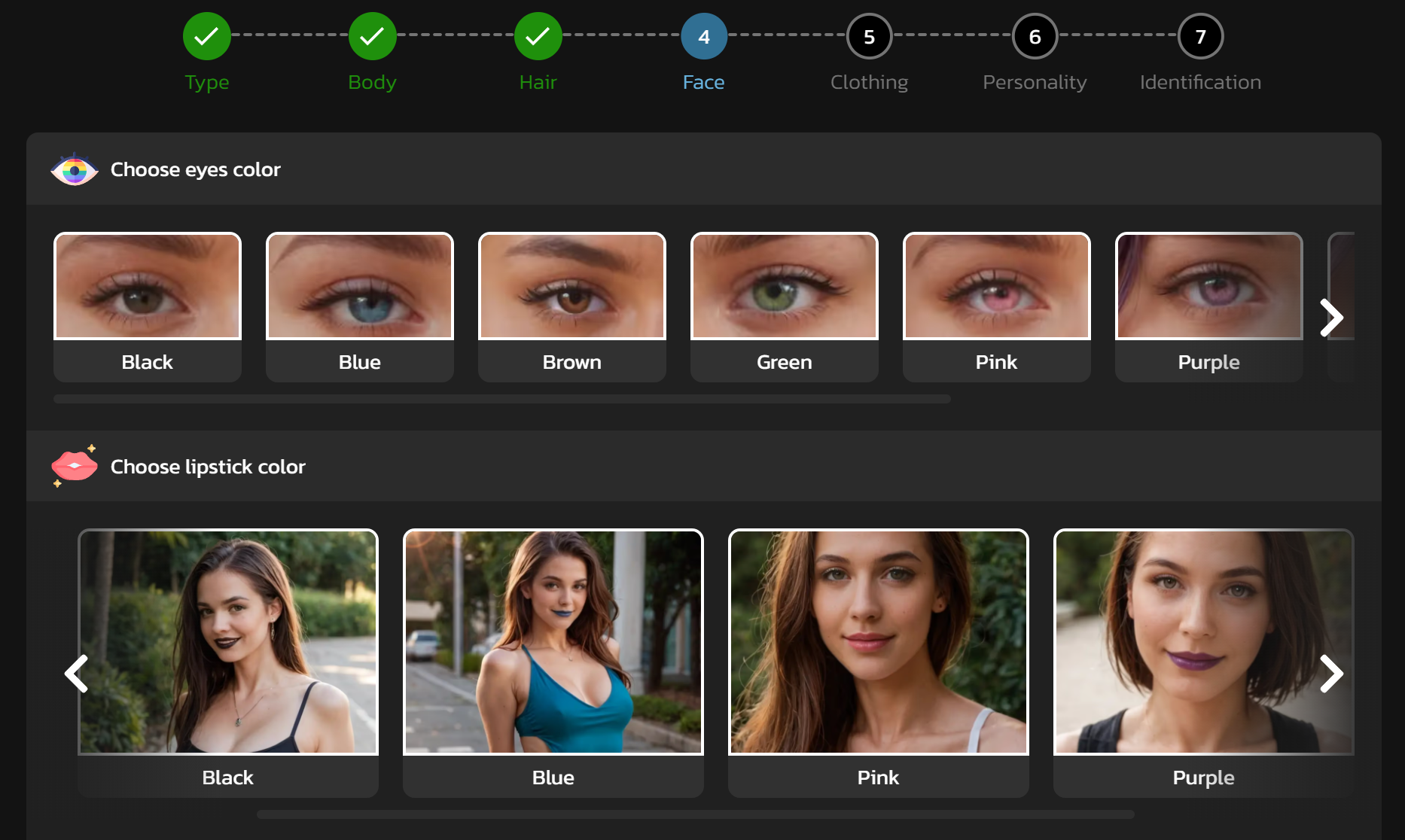This screenshot has width=1405, height=840.
Task: Click the Blue lipstick label
Action: coord(553,778)
